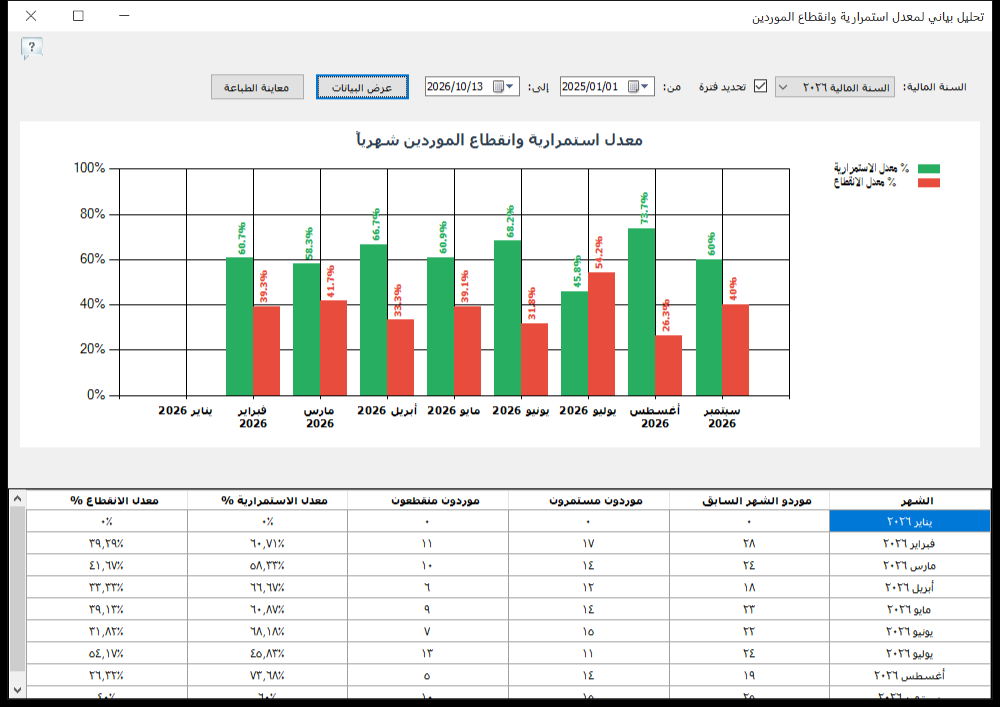Click the معدل الانقطاع % column header
Screen dimensions: 1000x707
107,500
